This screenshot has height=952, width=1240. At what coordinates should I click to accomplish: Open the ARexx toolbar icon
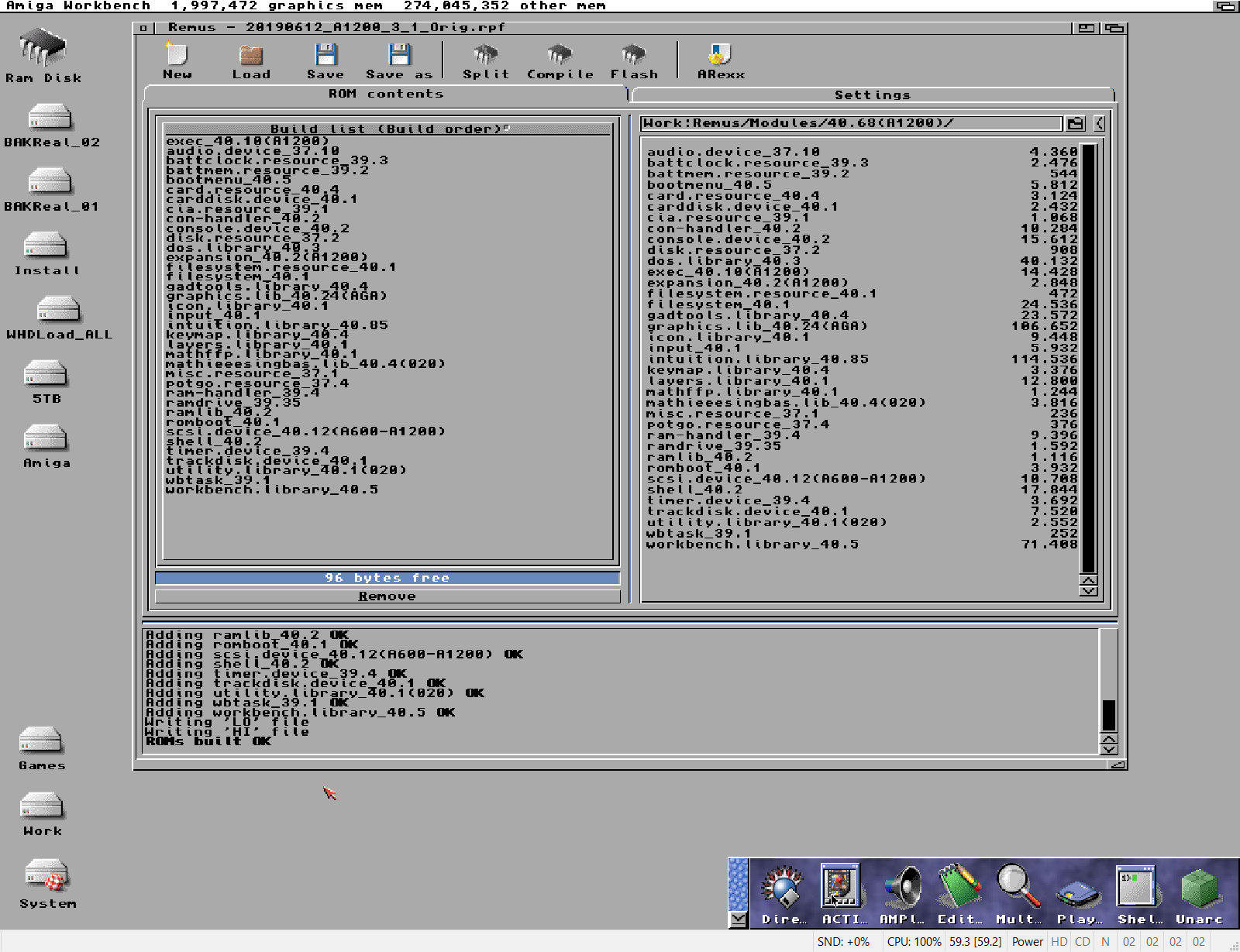click(721, 61)
